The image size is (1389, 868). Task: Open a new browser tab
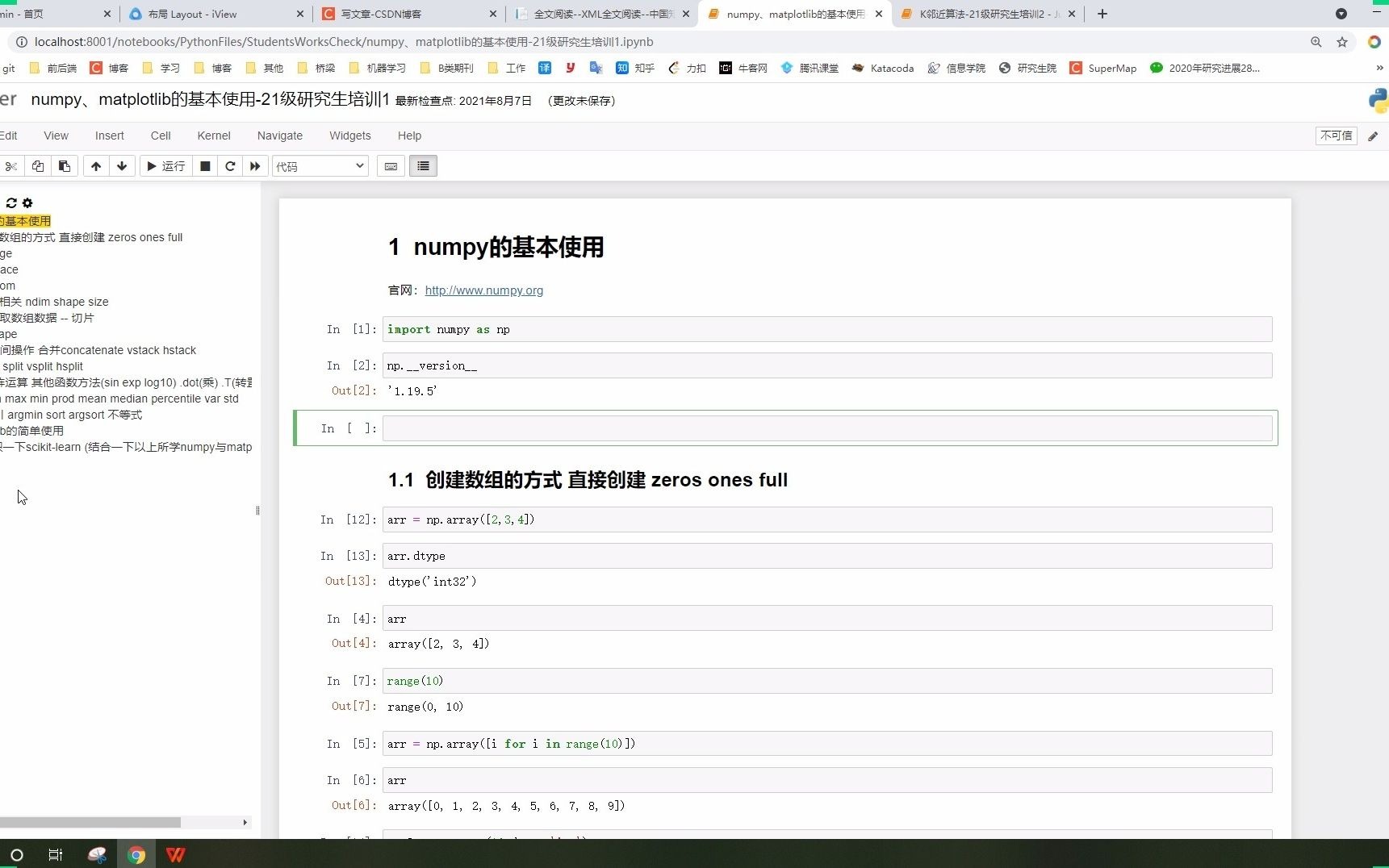point(1102,14)
